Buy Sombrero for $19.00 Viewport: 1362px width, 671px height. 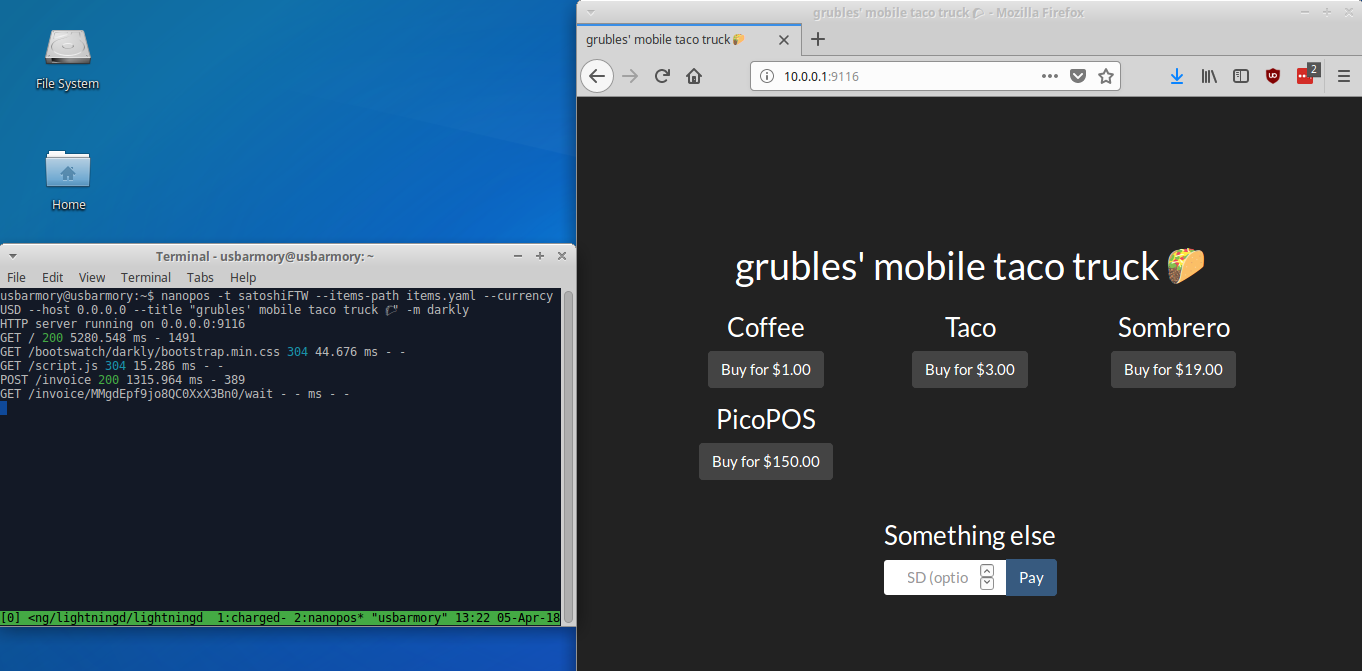(x=1173, y=370)
